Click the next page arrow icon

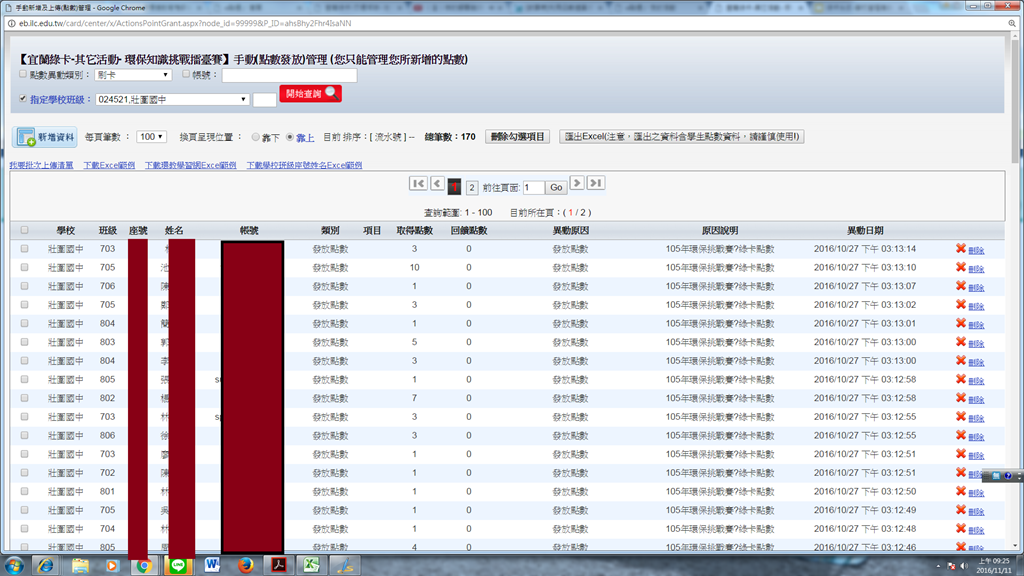(577, 183)
